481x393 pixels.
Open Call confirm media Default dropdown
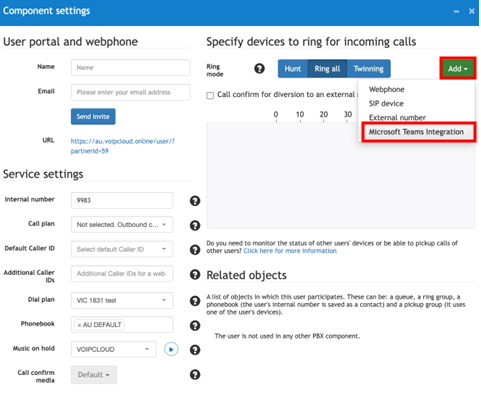click(x=94, y=375)
